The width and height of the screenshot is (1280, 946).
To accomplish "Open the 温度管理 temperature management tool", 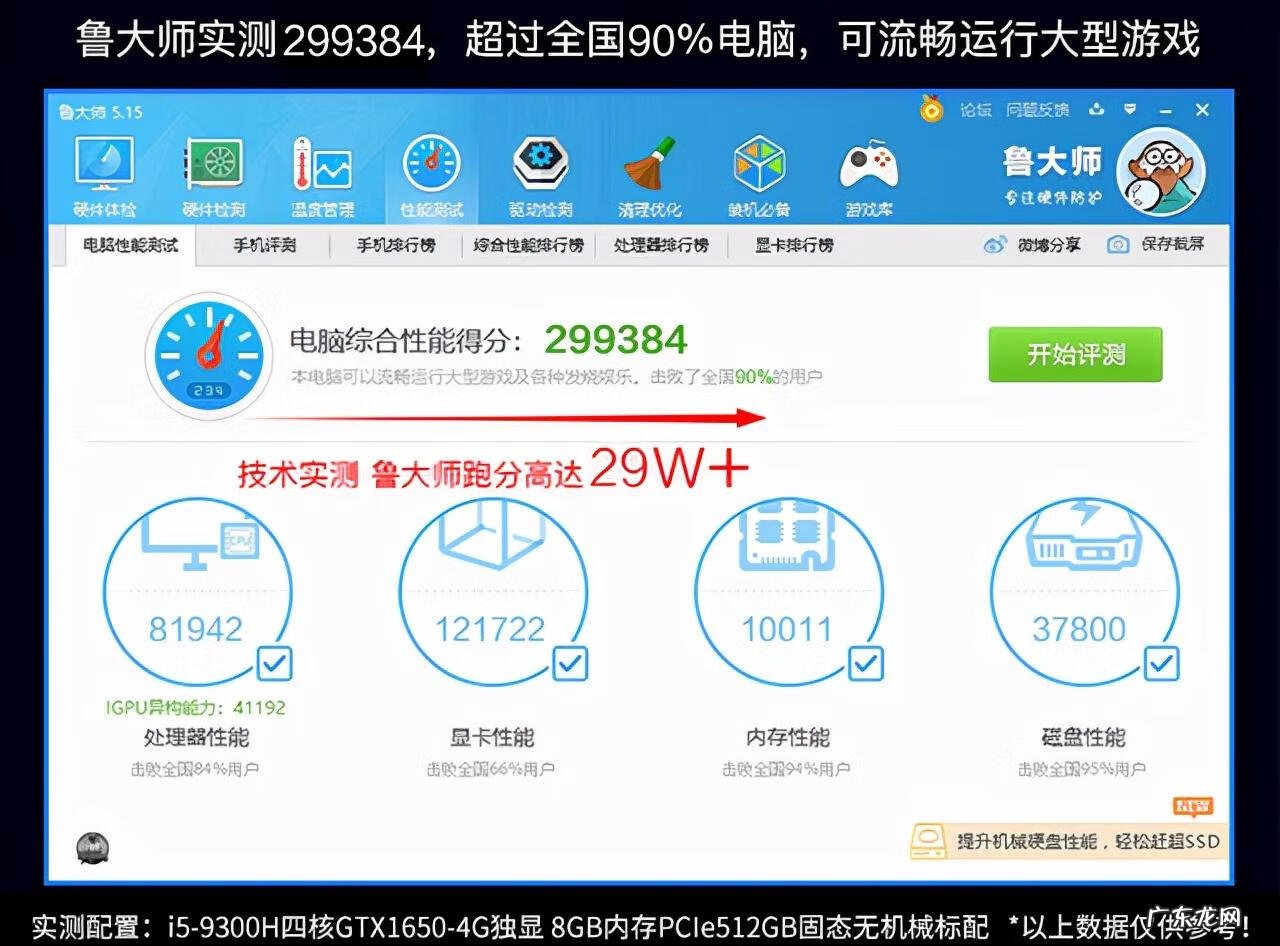I will point(322,176).
